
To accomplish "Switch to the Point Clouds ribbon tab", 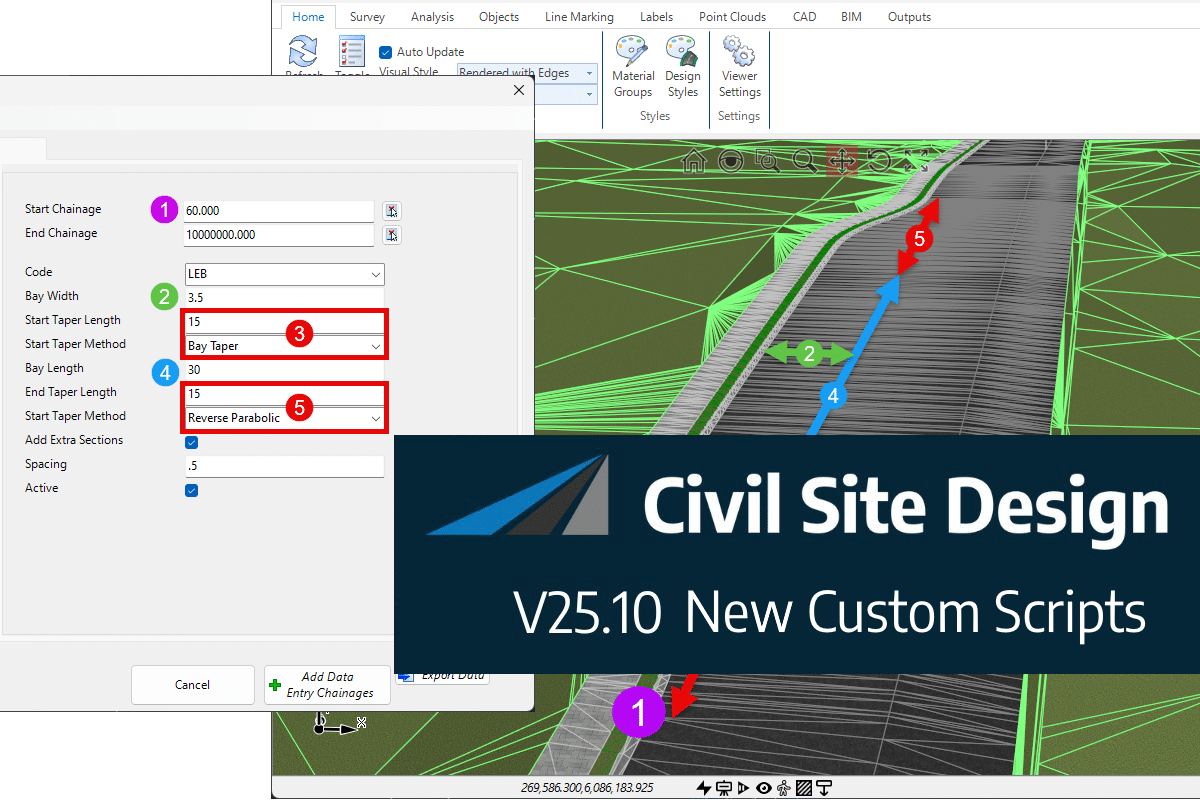I will pyautogui.click(x=732, y=17).
